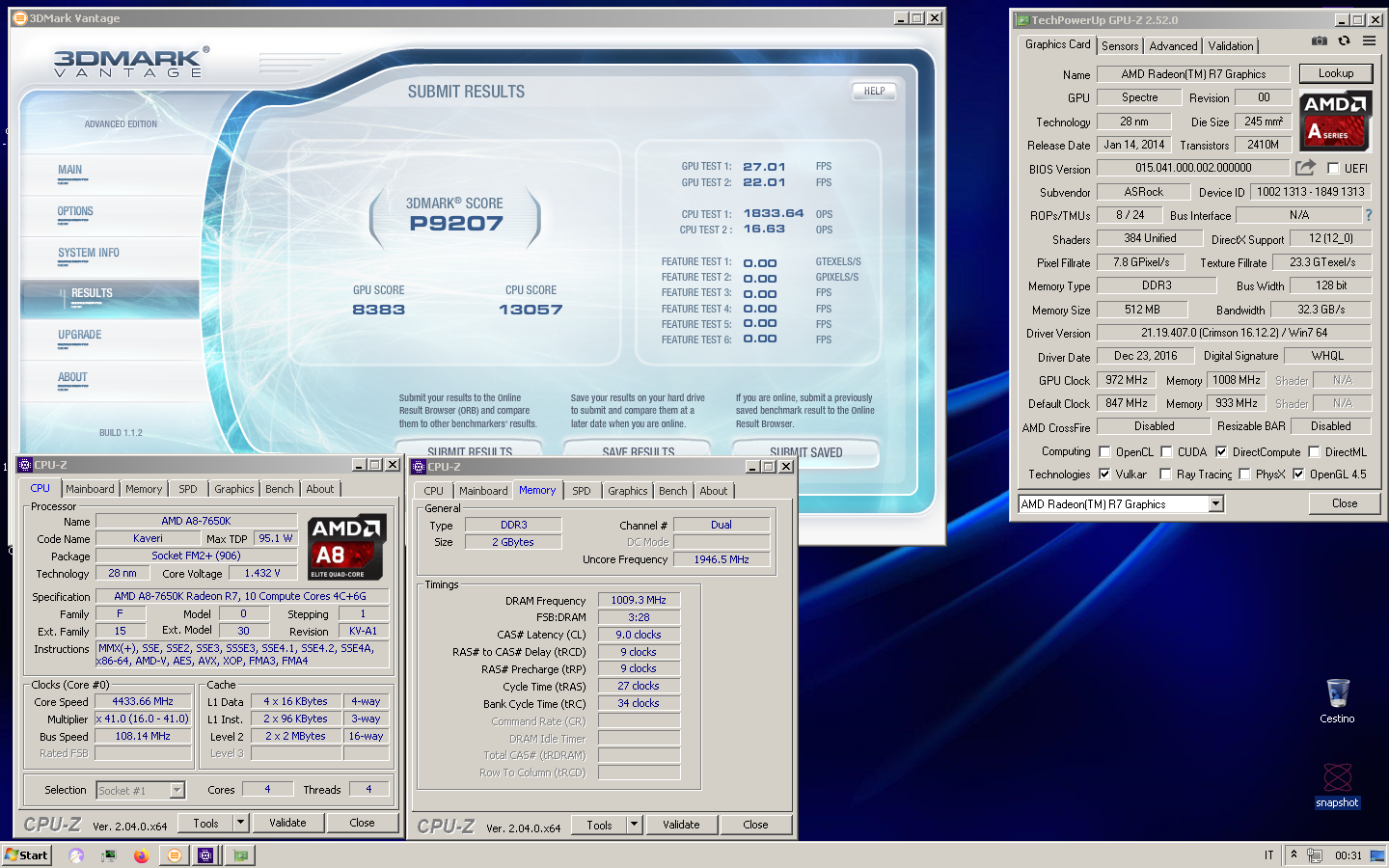Toggle the OpenGL 4.5 checkbox
Screen dimensions: 1389x868
coord(1298,474)
